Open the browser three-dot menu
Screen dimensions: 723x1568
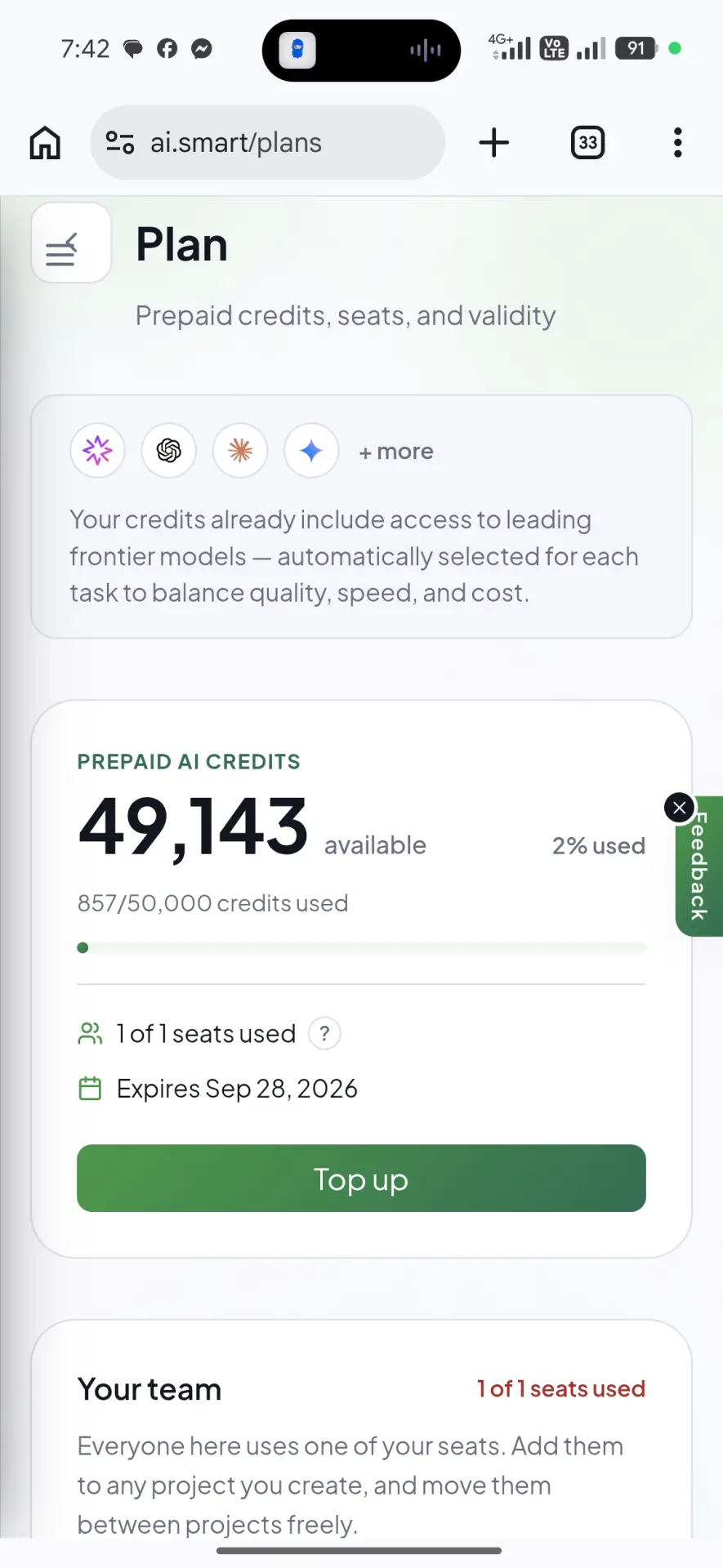coord(677,143)
